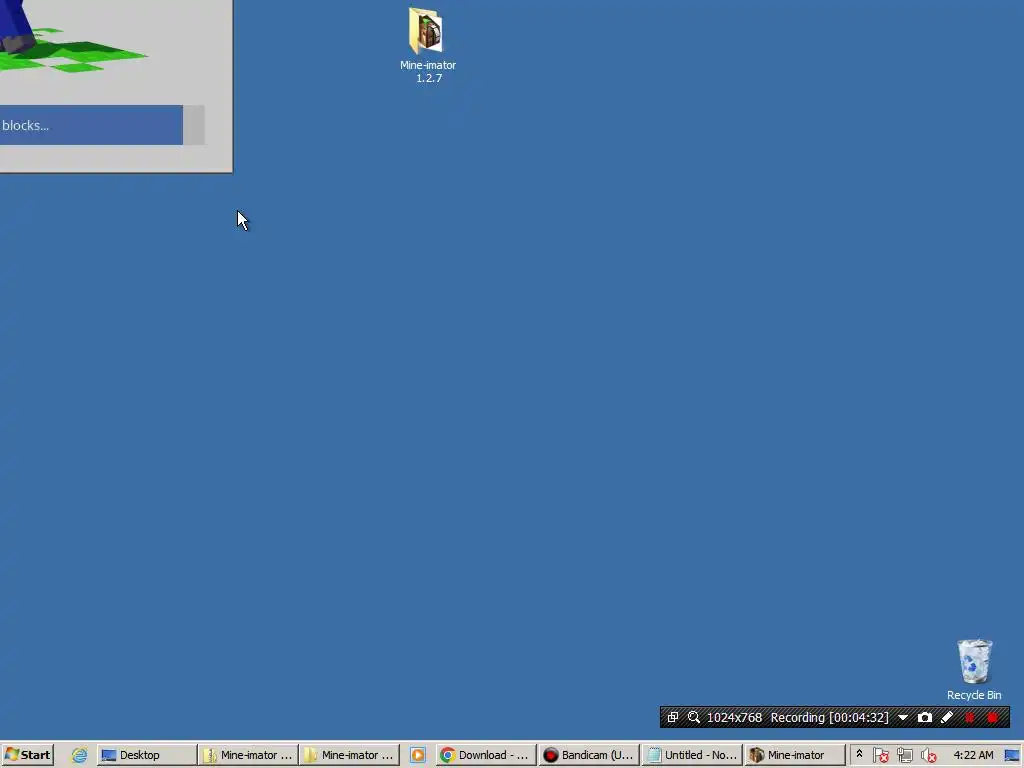Open the network connection tray icon

pyautogui.click(x=904, y=756)
